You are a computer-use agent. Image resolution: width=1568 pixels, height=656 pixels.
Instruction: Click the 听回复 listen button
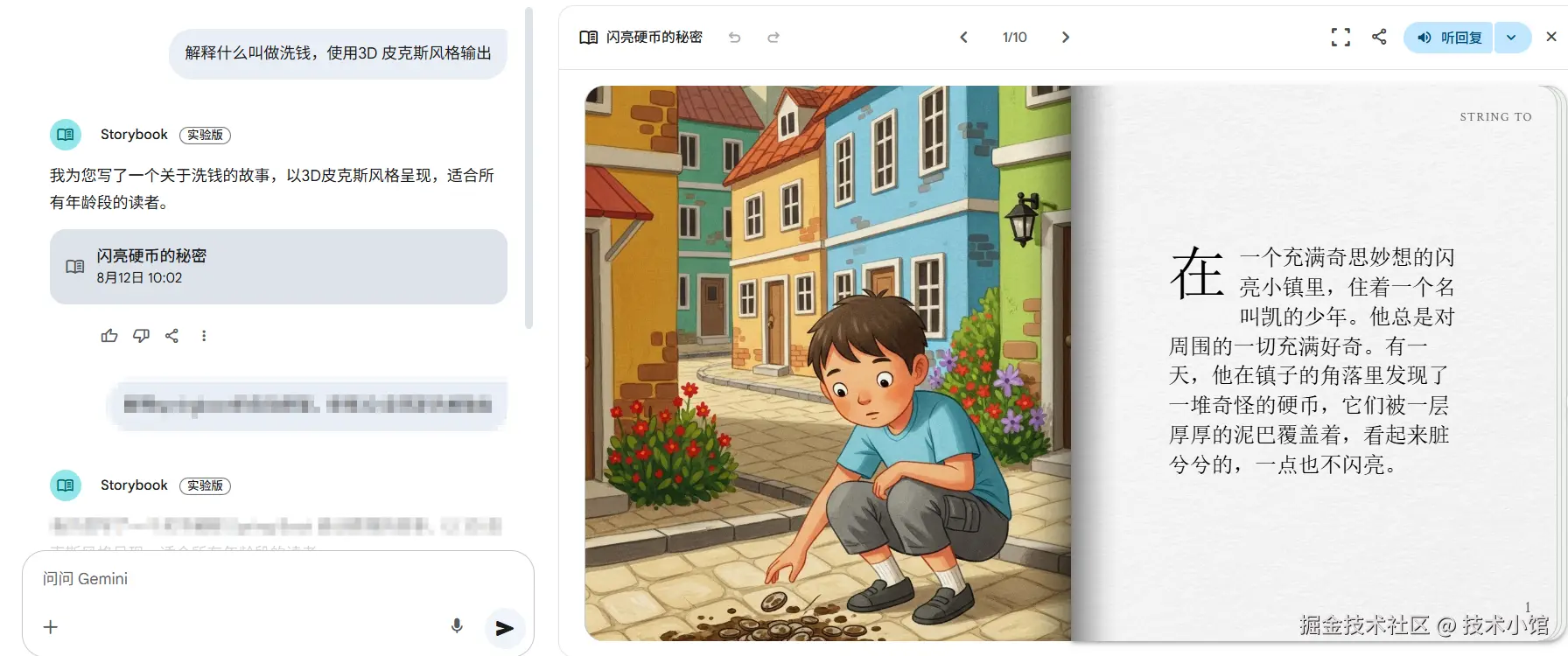pos(1448,38)
